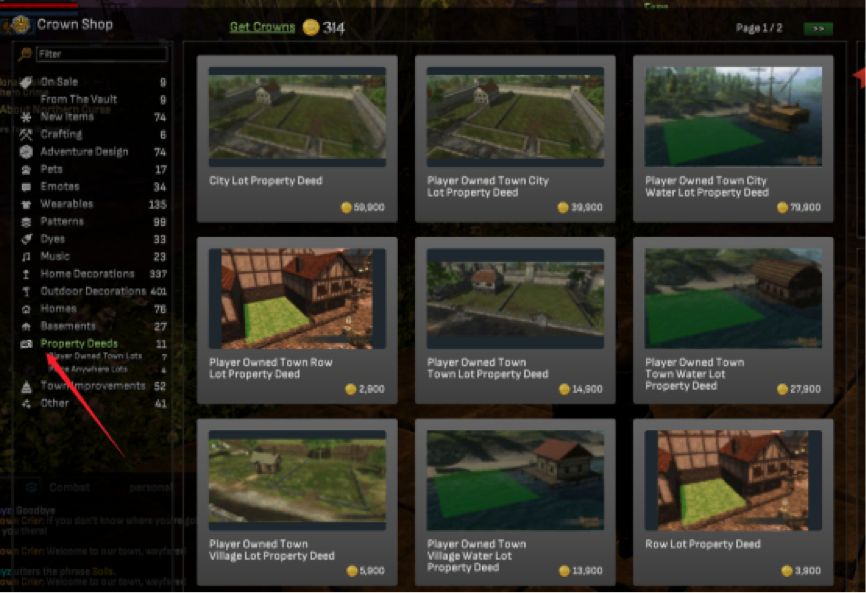Select Place Anywhere Lots subcategory

click(88, 369)
